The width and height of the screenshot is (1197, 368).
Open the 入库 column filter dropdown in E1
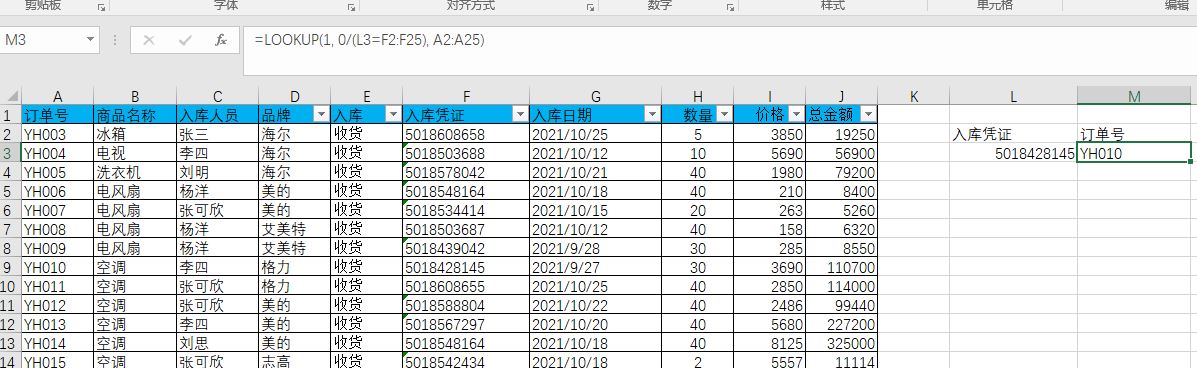coord(393,115)
